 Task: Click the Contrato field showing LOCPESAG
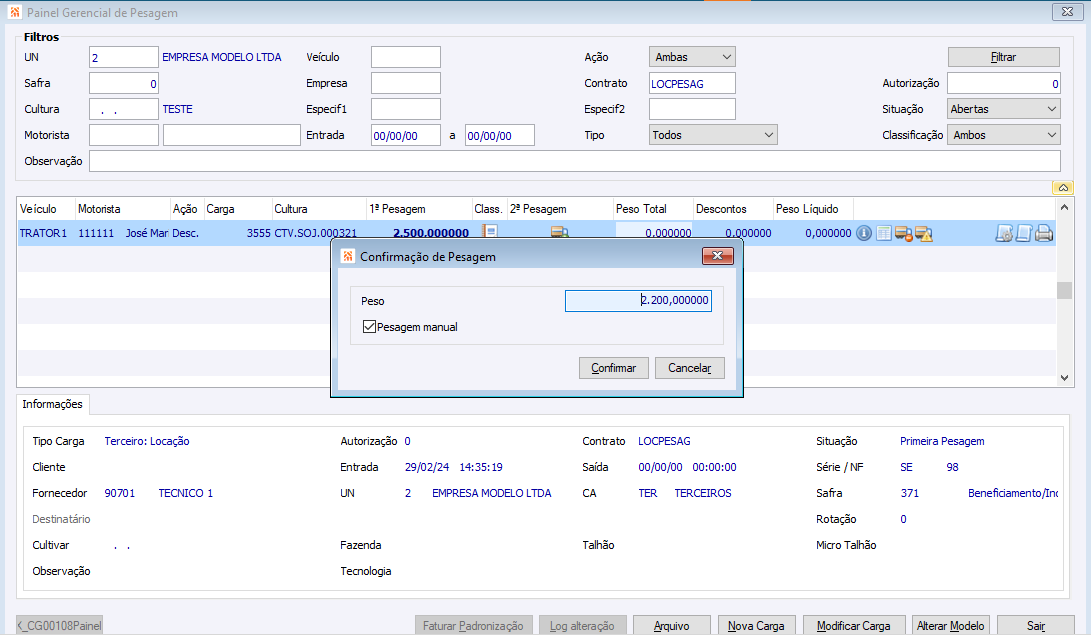click(x=692, y=83)
